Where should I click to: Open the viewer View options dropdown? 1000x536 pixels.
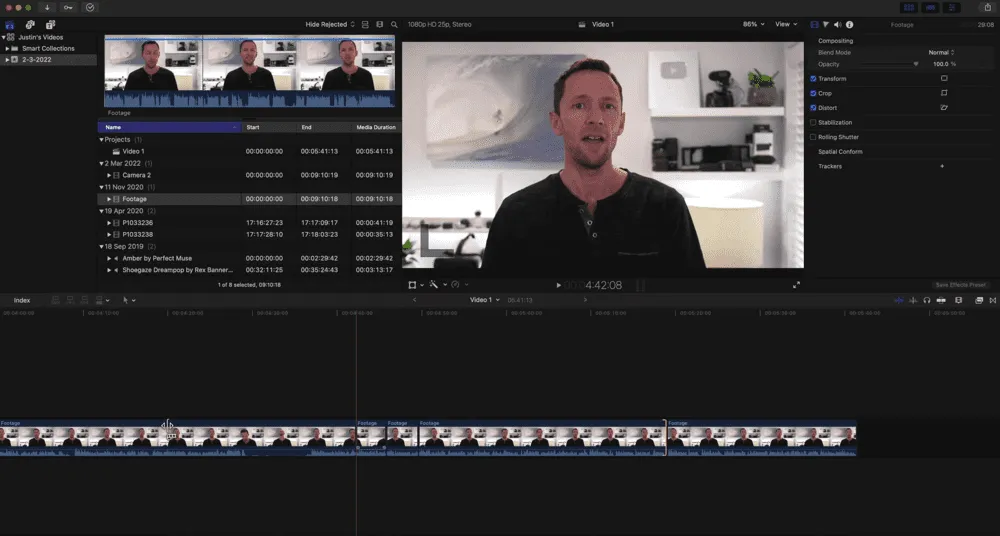coord(786,24)
